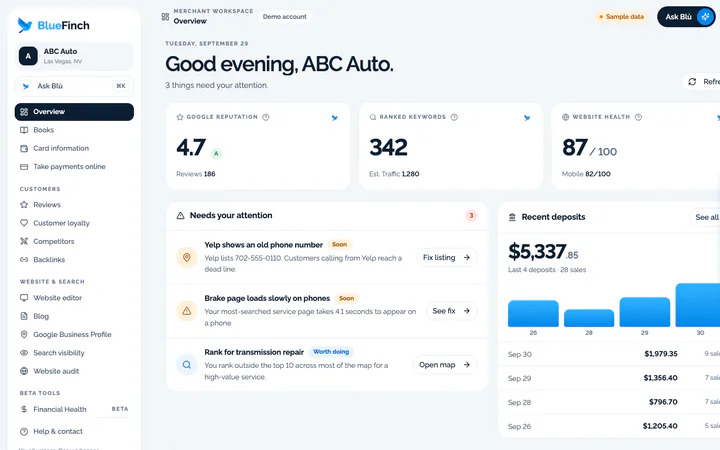Viewport: 720px width, 450px height.
Task: Go to Competitors
Action: (x=74, y=242)
